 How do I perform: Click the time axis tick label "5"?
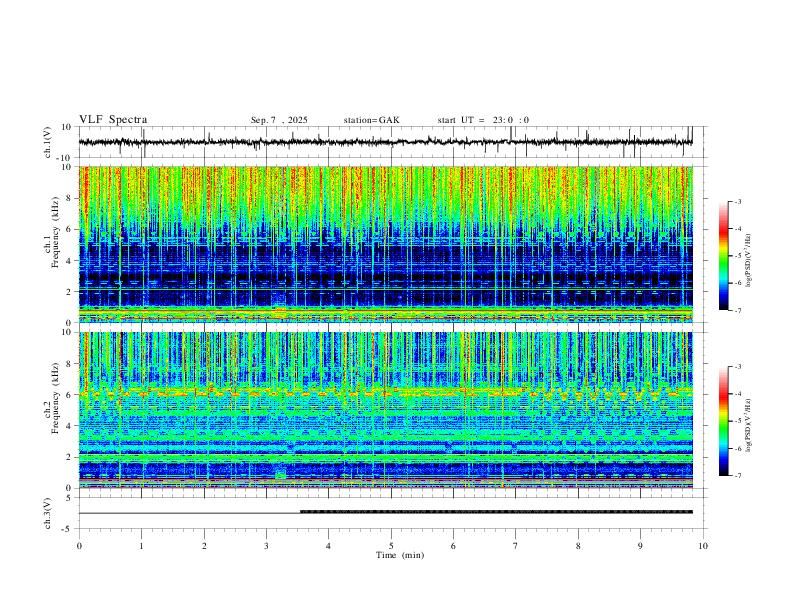tap(391, 546)
